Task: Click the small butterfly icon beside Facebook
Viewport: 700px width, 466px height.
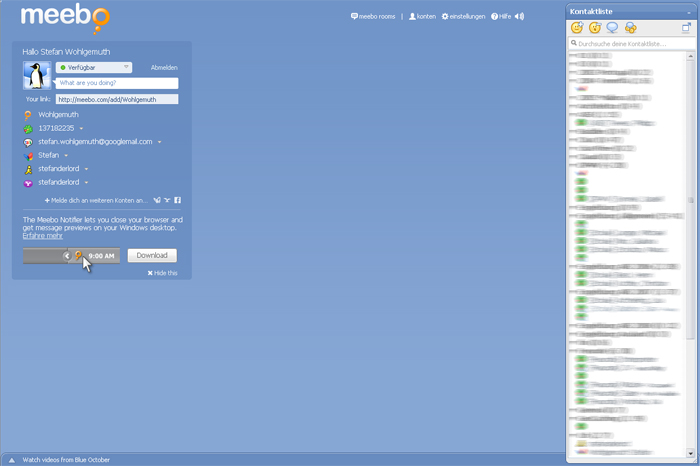Action: pos(157,200)
